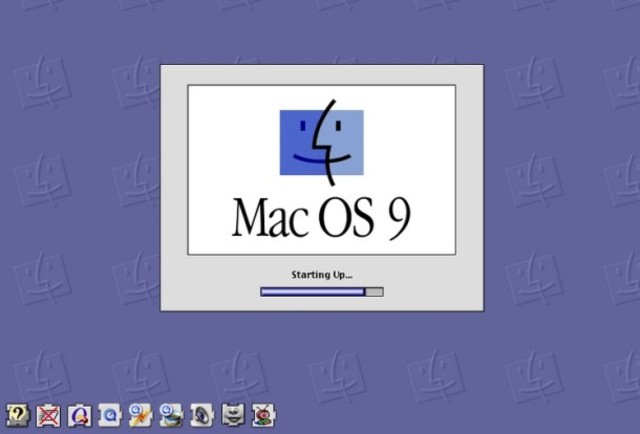Viewport: 640px width, 434px height.
Task: Click the purple Q with mouse extension icon
Action: click(79, 416)
